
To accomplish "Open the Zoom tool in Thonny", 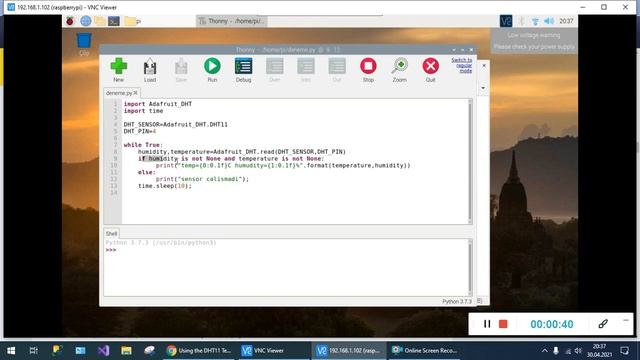I will 400,70.
